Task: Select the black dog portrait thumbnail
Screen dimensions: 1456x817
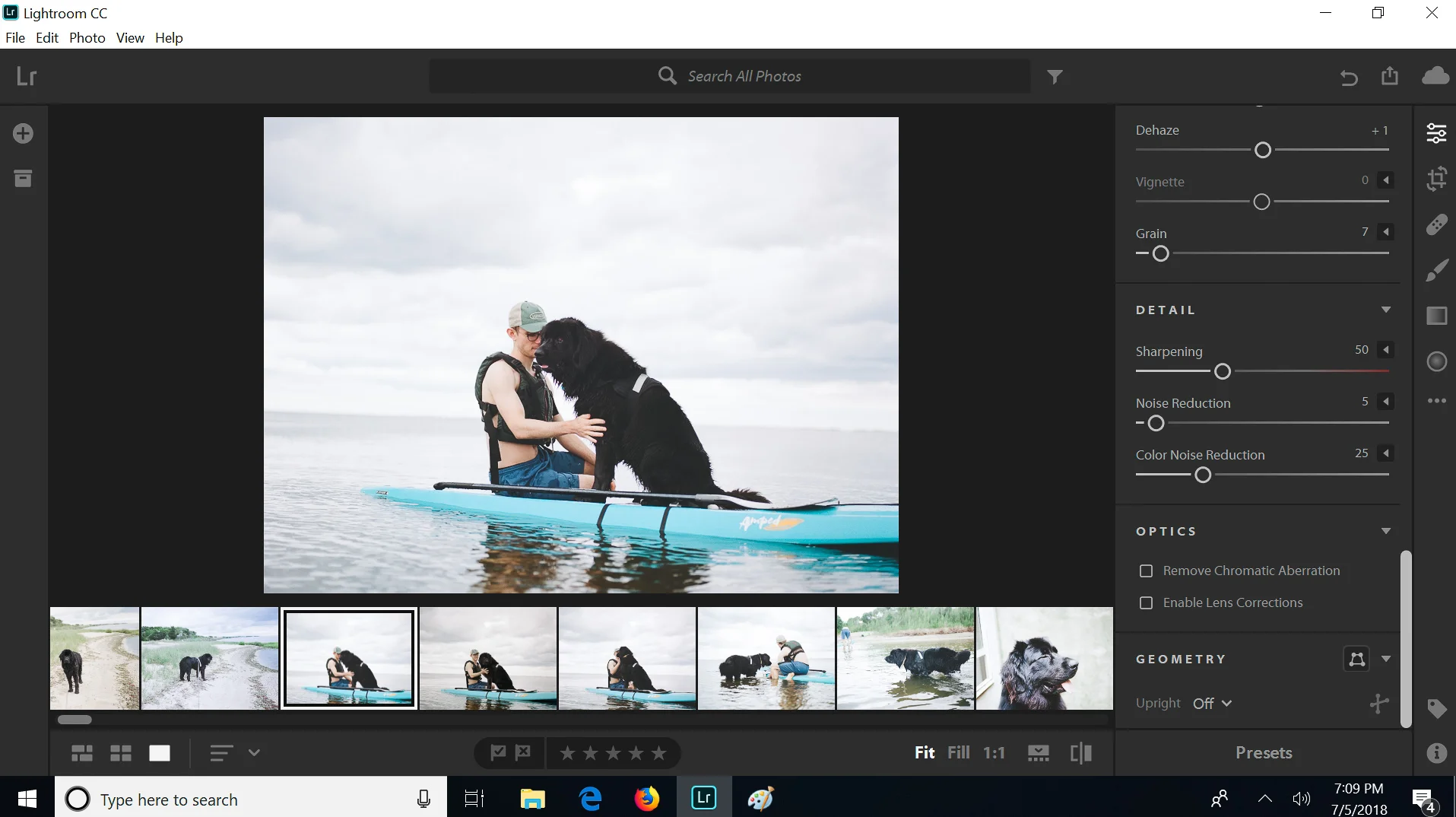Action: pos(1045,659)
